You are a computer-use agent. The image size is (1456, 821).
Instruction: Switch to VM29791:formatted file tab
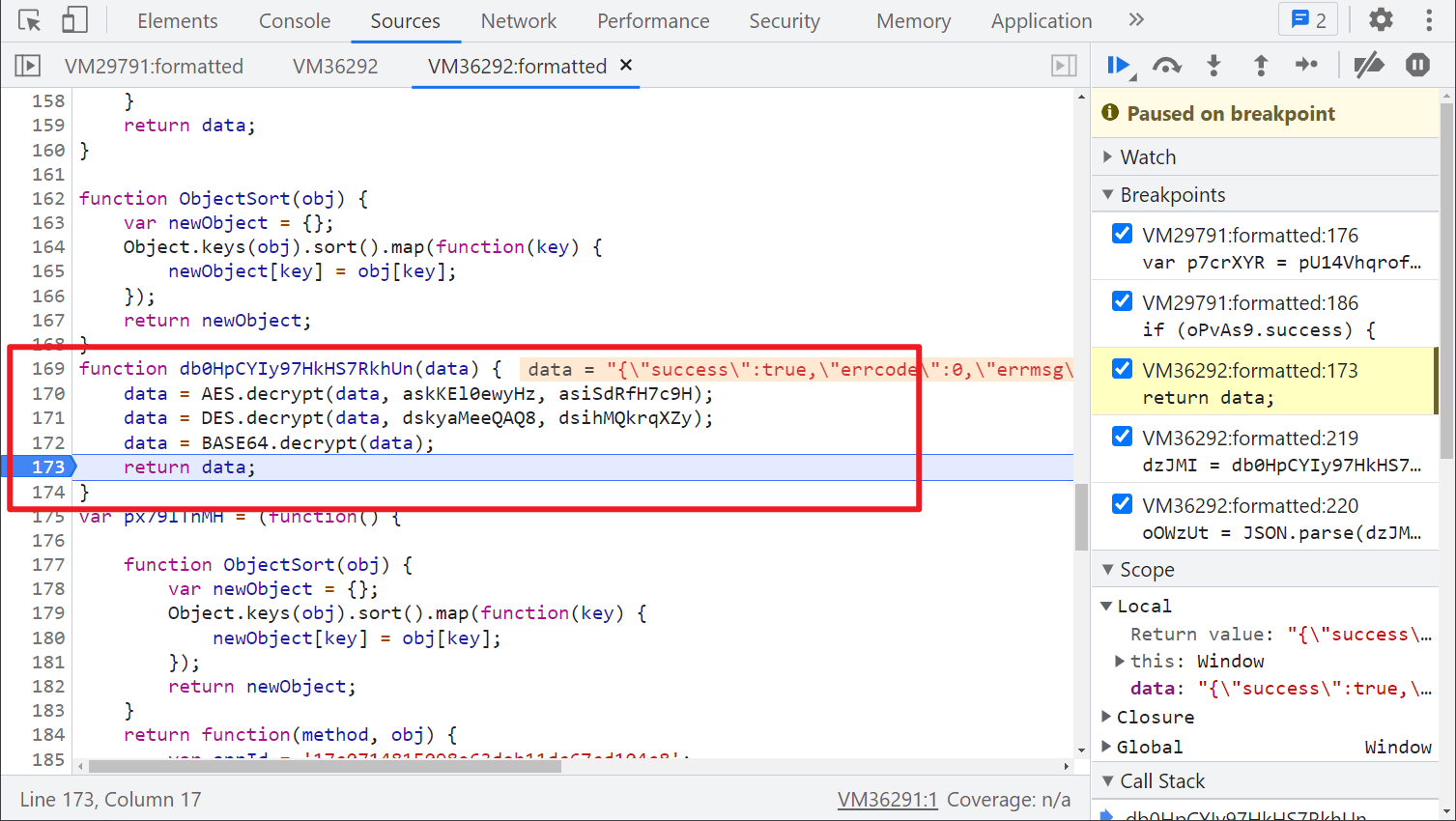pos(155,66)
